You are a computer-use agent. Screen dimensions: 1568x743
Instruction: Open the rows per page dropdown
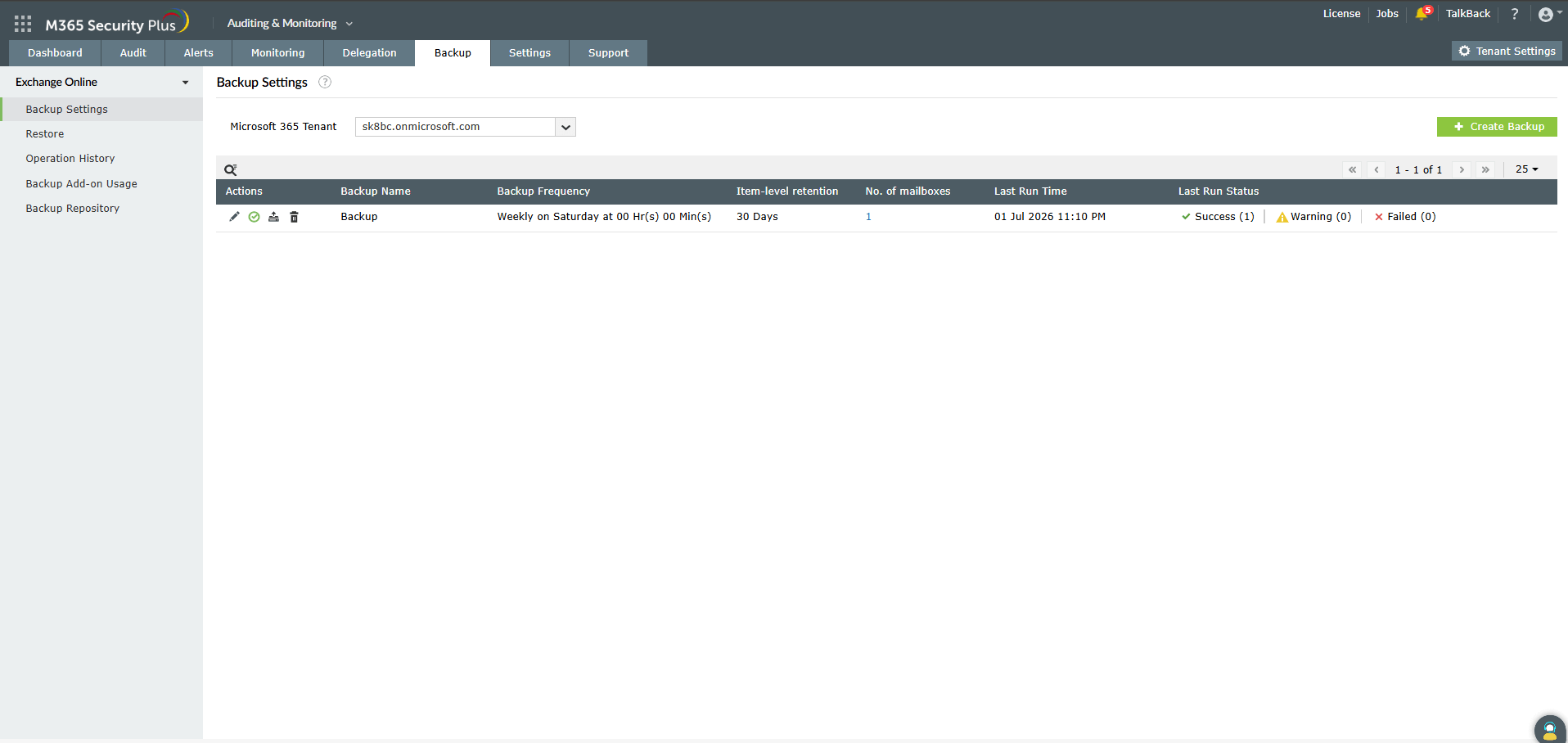pyautogui.click(x=1526, y=169)
